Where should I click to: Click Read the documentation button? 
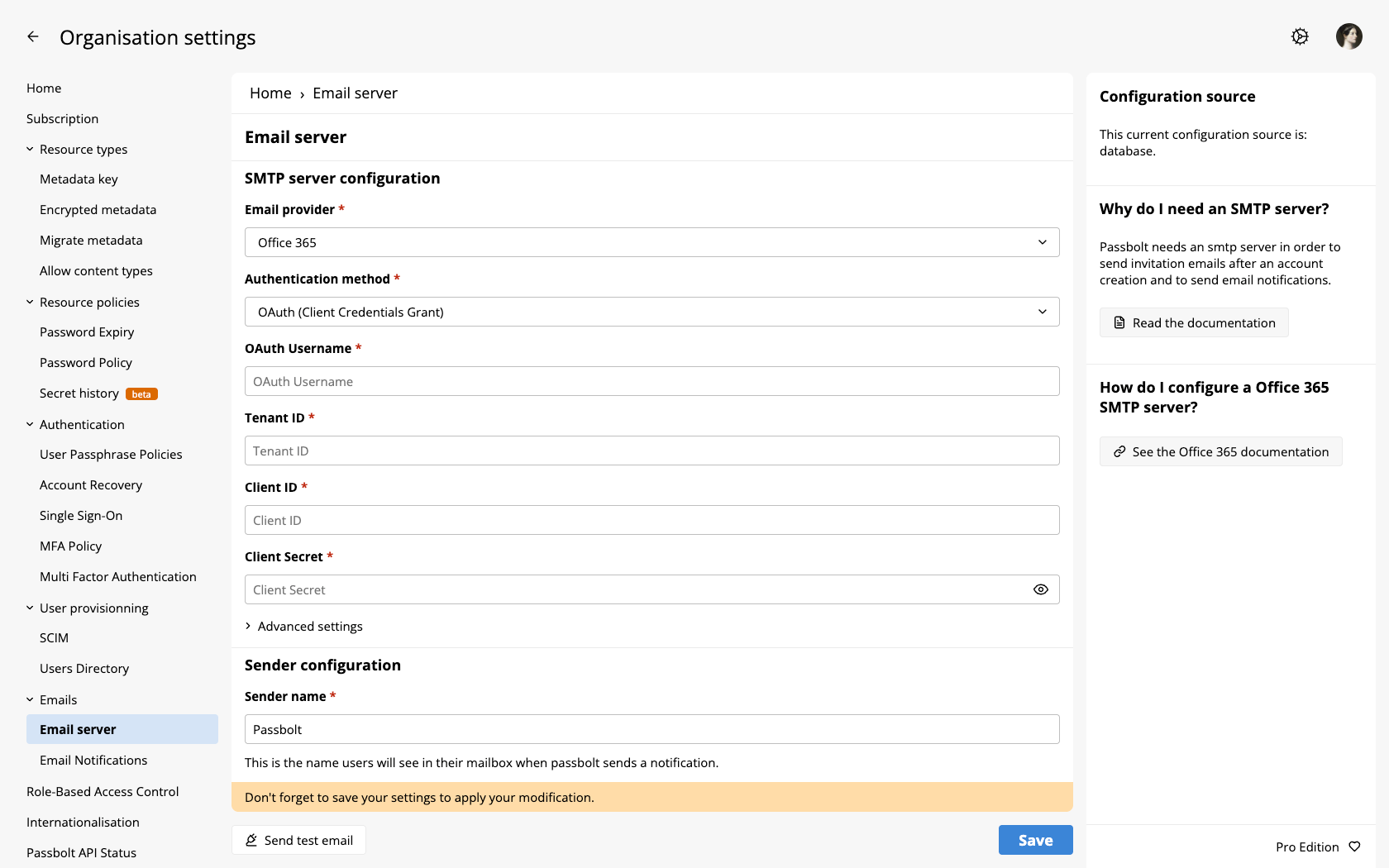[x=1194, y=322]
